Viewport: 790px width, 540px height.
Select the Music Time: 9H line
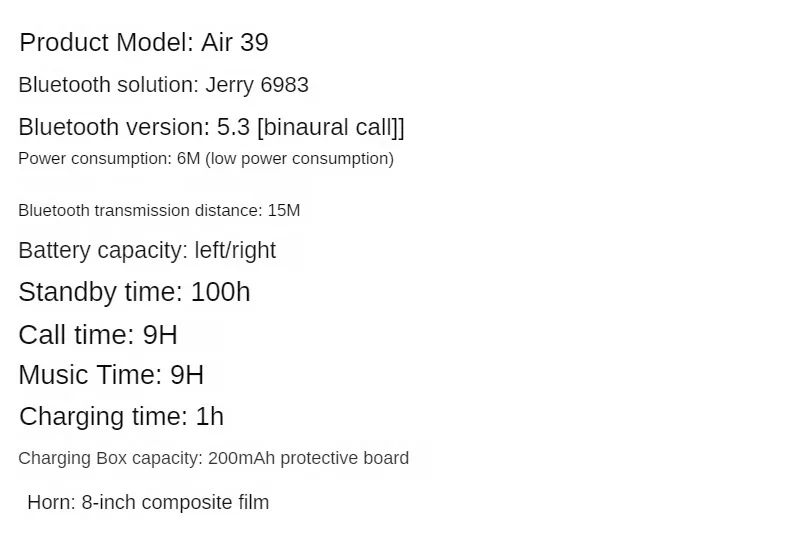click(x=111, y=375)
